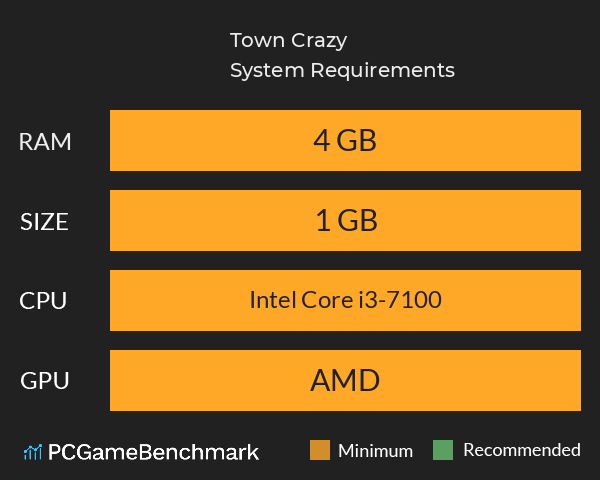Viewport: 600px width, 480px height.
Task: Click the PCGameBenchmark bar-chart logo icon
Action: 32,452
